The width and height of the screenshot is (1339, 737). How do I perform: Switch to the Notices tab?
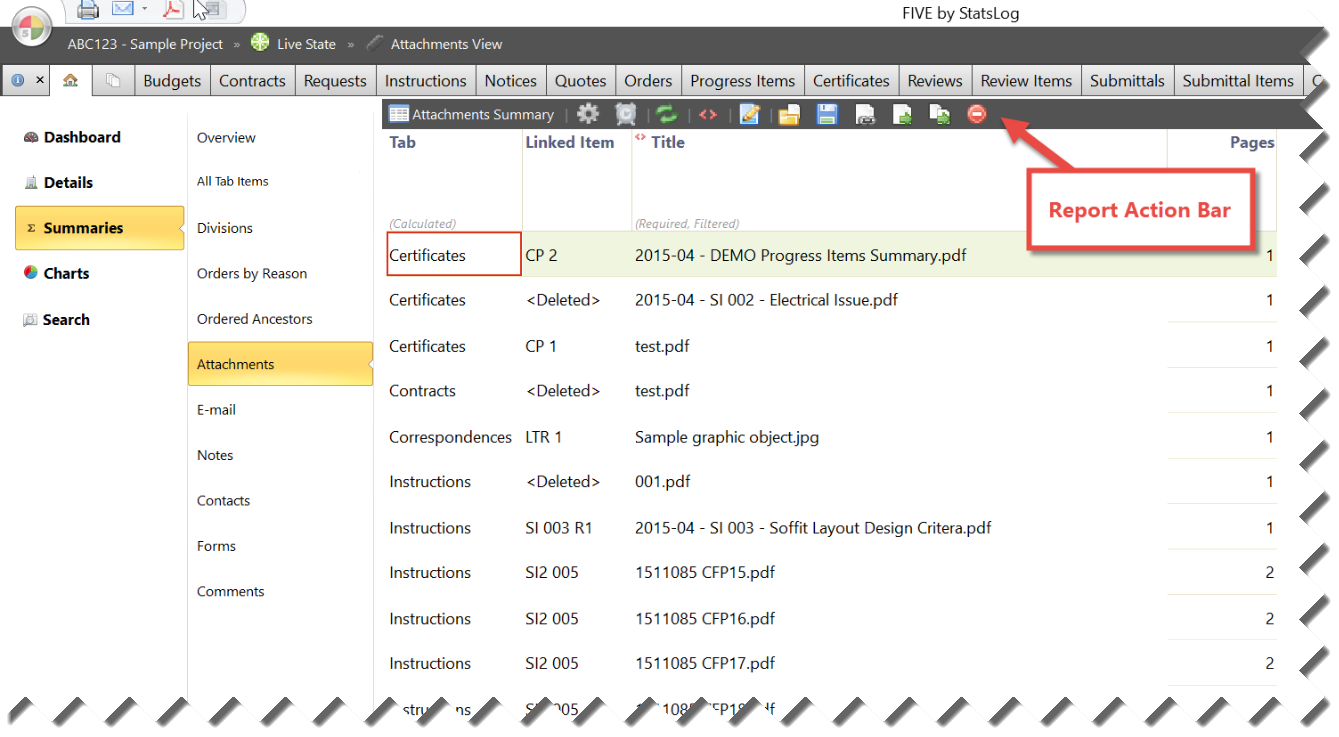click(511, 81)
